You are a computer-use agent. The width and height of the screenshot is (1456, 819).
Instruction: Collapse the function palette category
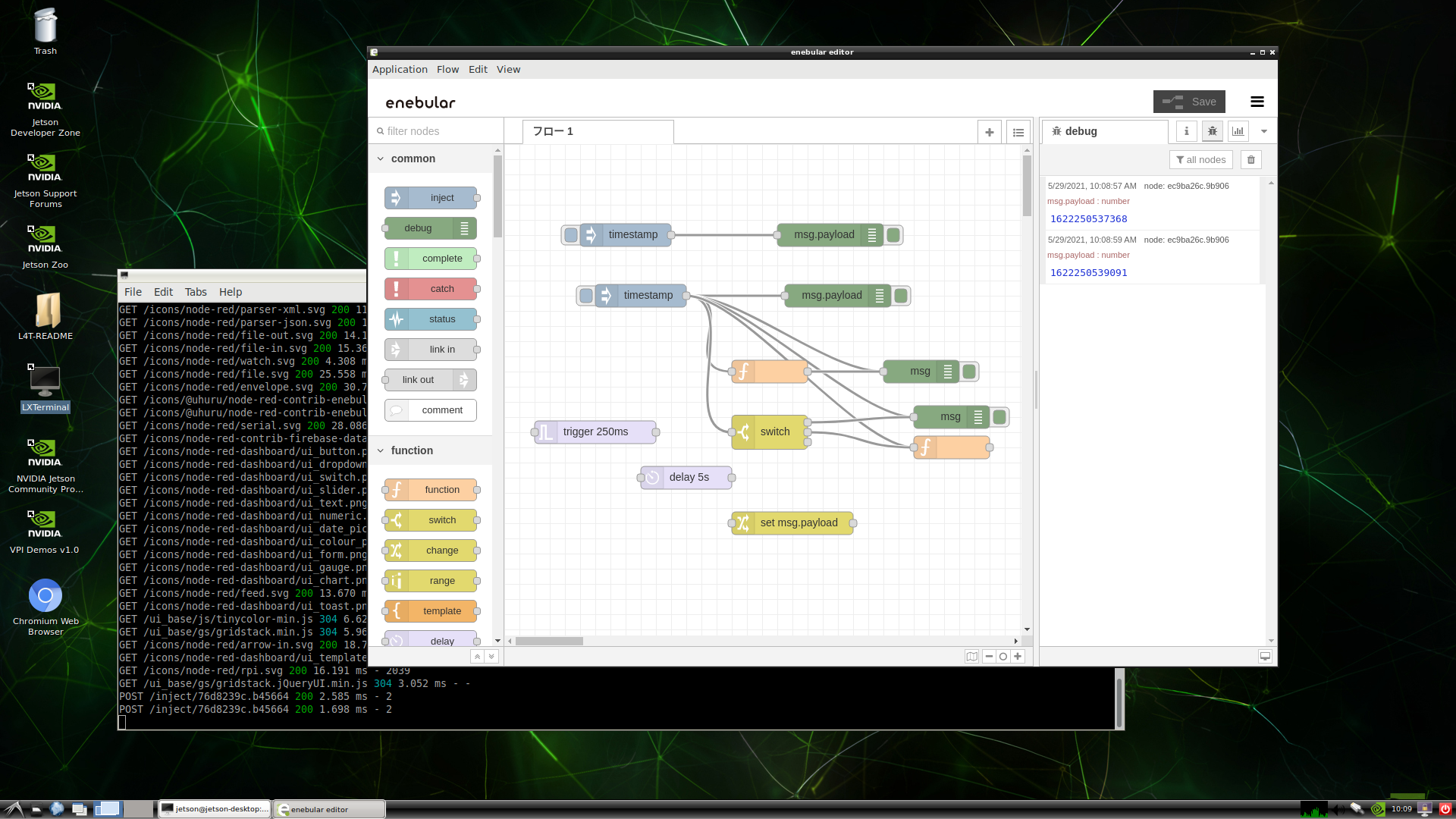pos(381,450)
